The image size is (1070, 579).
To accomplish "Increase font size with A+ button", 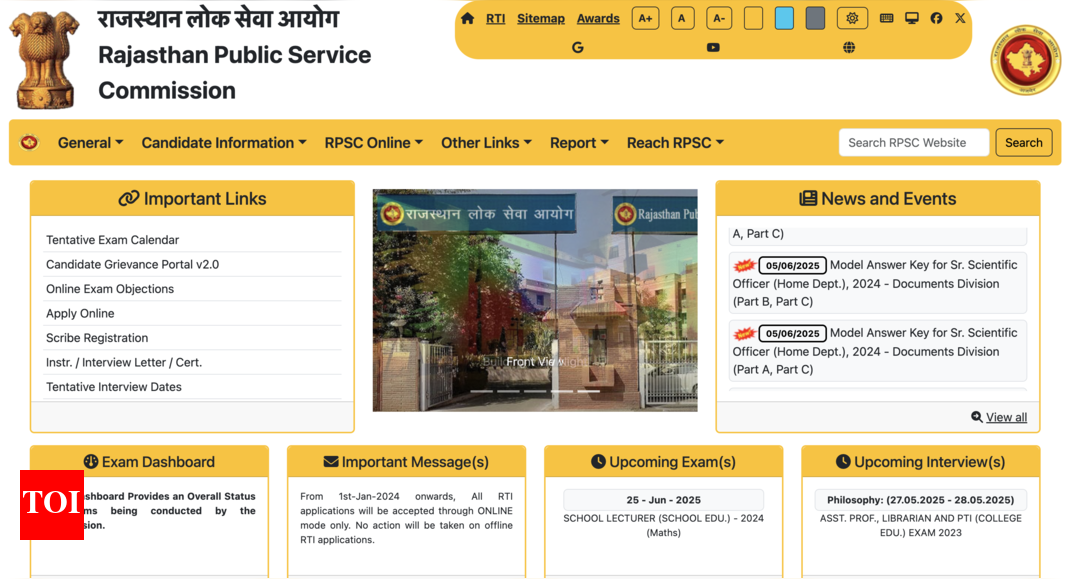I will (x=645, y=18).
